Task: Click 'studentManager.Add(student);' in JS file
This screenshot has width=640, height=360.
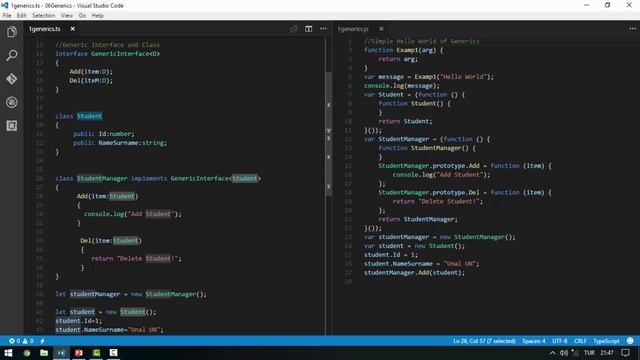Action: point(414,273)
